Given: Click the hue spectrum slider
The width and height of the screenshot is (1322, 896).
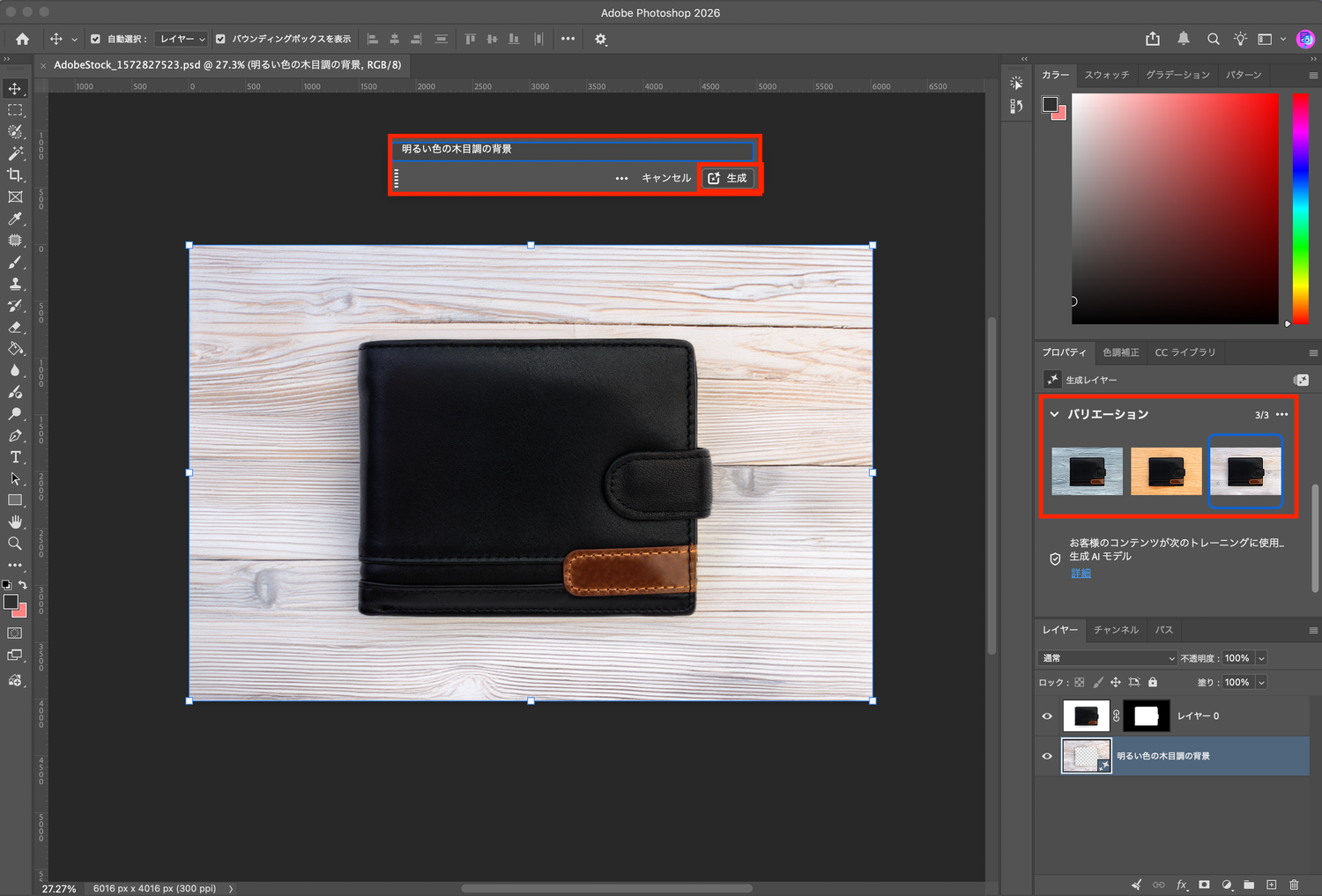Looking at the screenshot, I should 1301,209.
